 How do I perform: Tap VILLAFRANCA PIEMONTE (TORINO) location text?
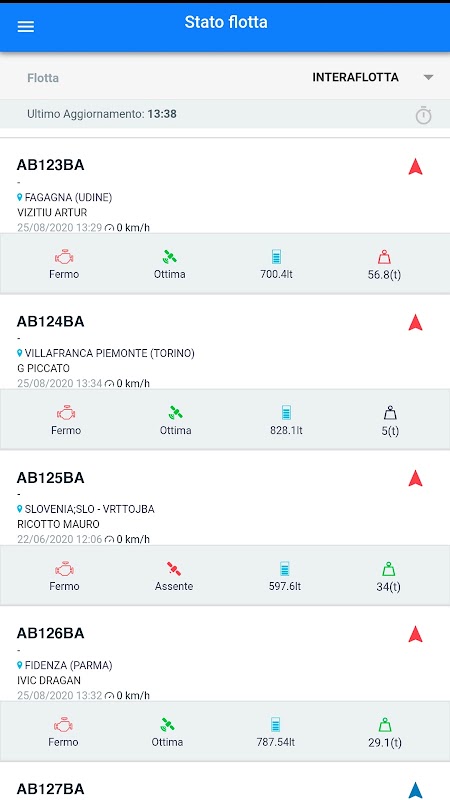[109, 353]
